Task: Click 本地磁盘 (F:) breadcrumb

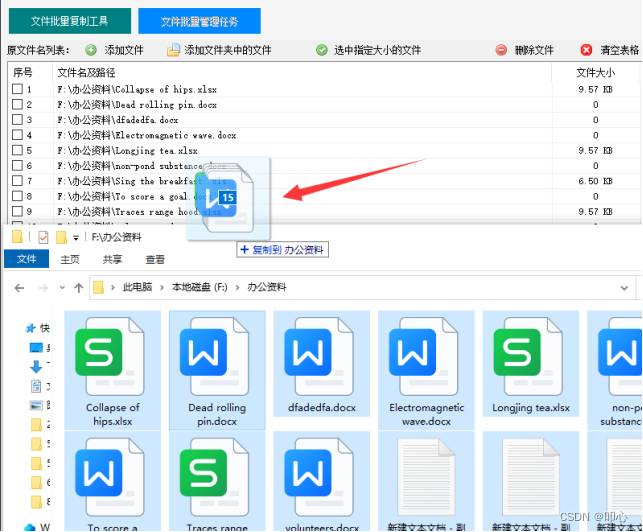Action: 199,287
